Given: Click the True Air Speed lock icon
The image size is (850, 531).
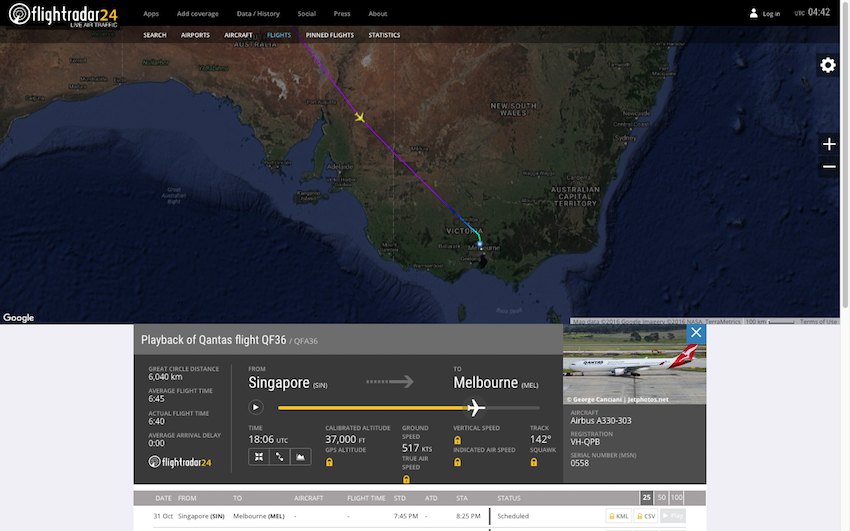Looking at the screenshot, I should (x=406, y=479).
